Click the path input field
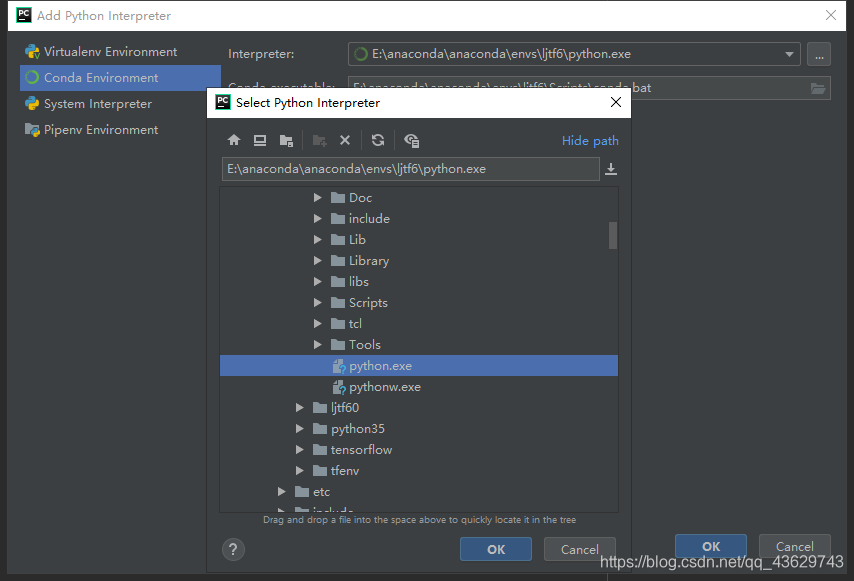 [x=411, y=169]
